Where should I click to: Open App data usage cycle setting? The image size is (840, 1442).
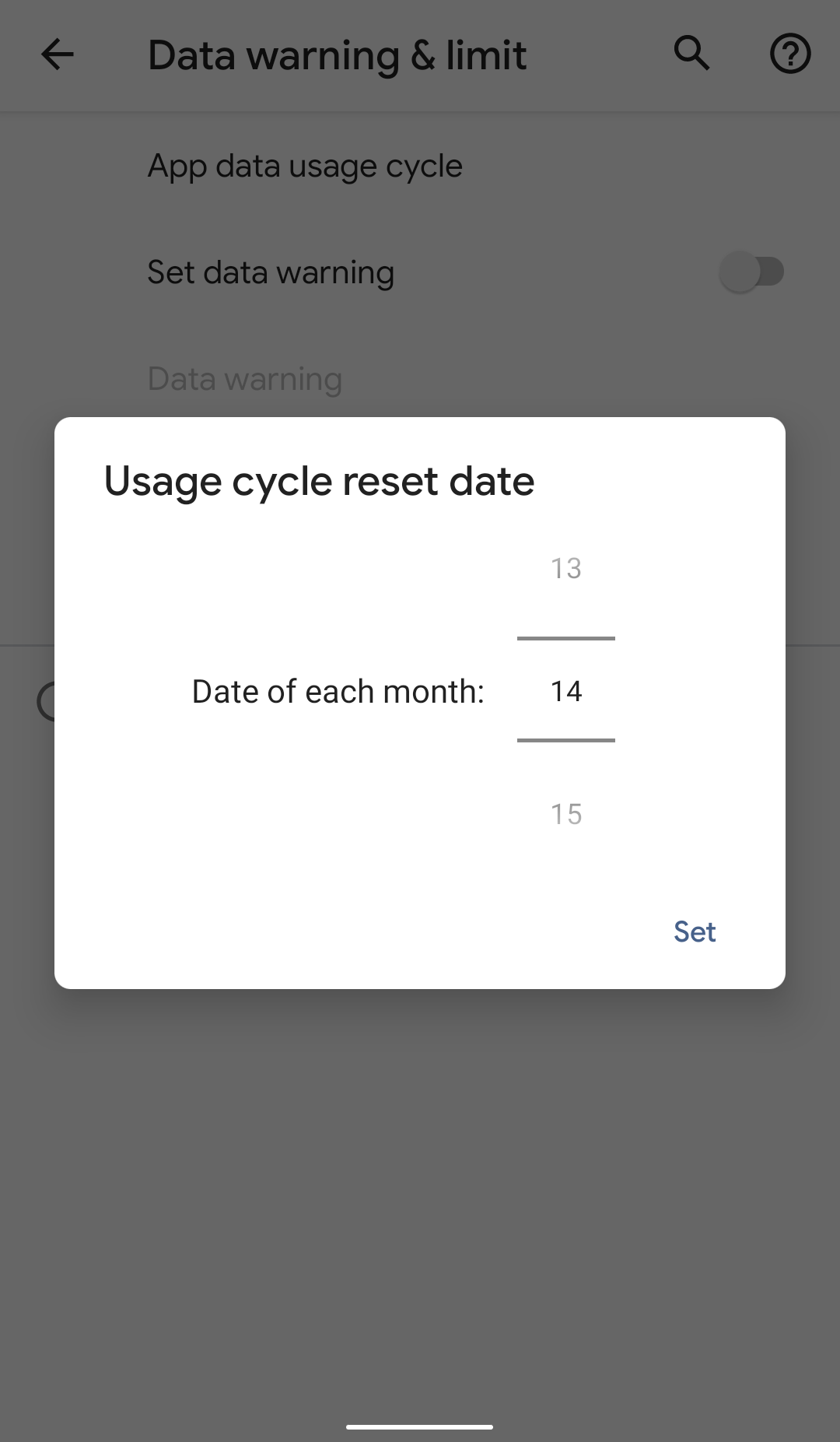pyautogui.click(x=305, y=166)
